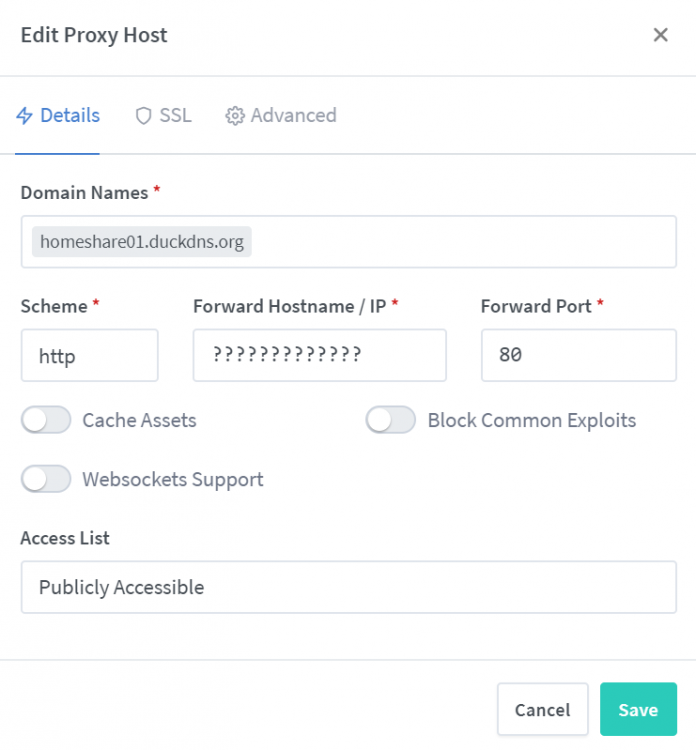Switch to the SSL tab
The width and height of the screenshot is (696, 750).
(164, 116)
